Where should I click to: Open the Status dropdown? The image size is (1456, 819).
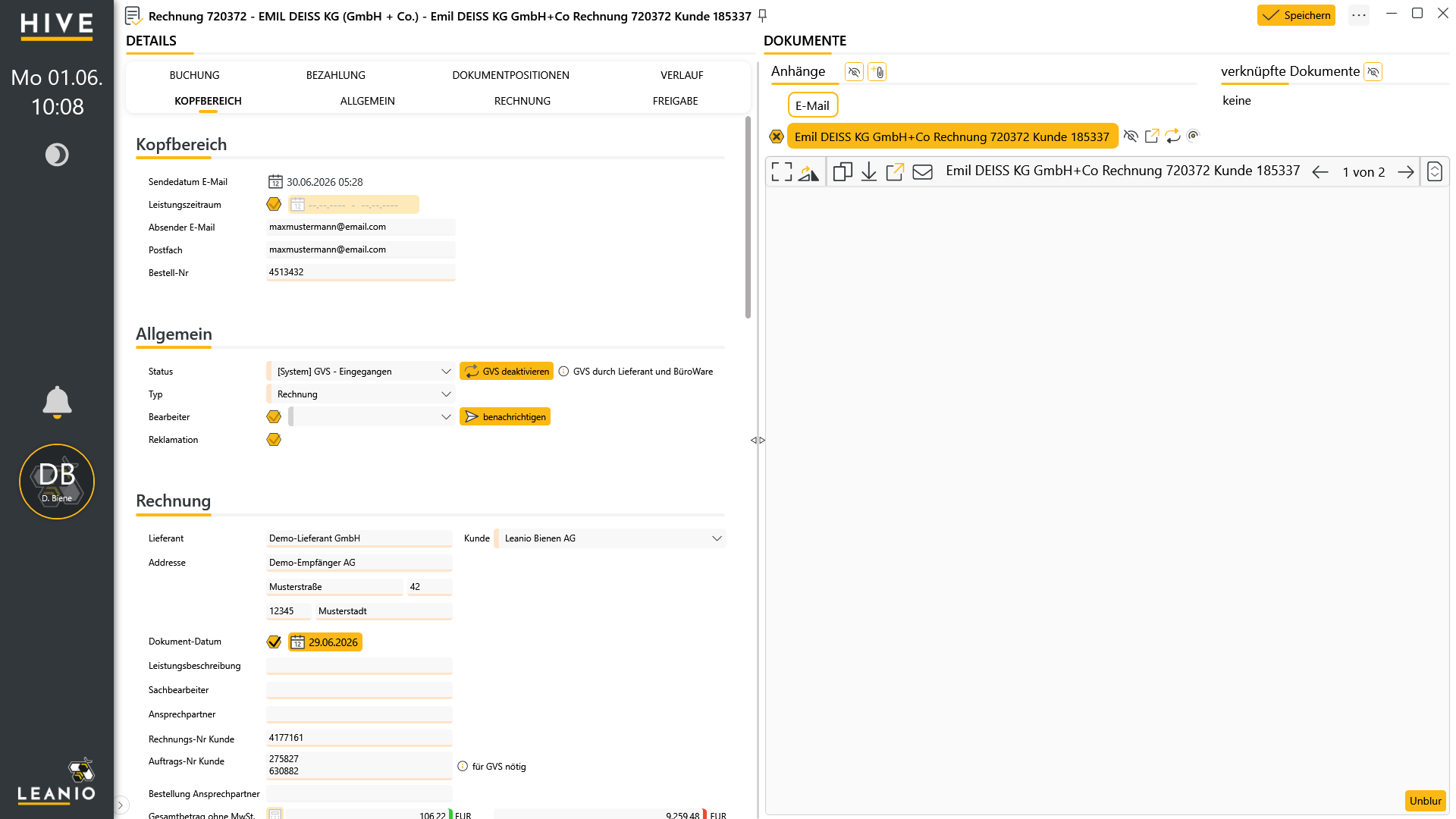(361, 372)
